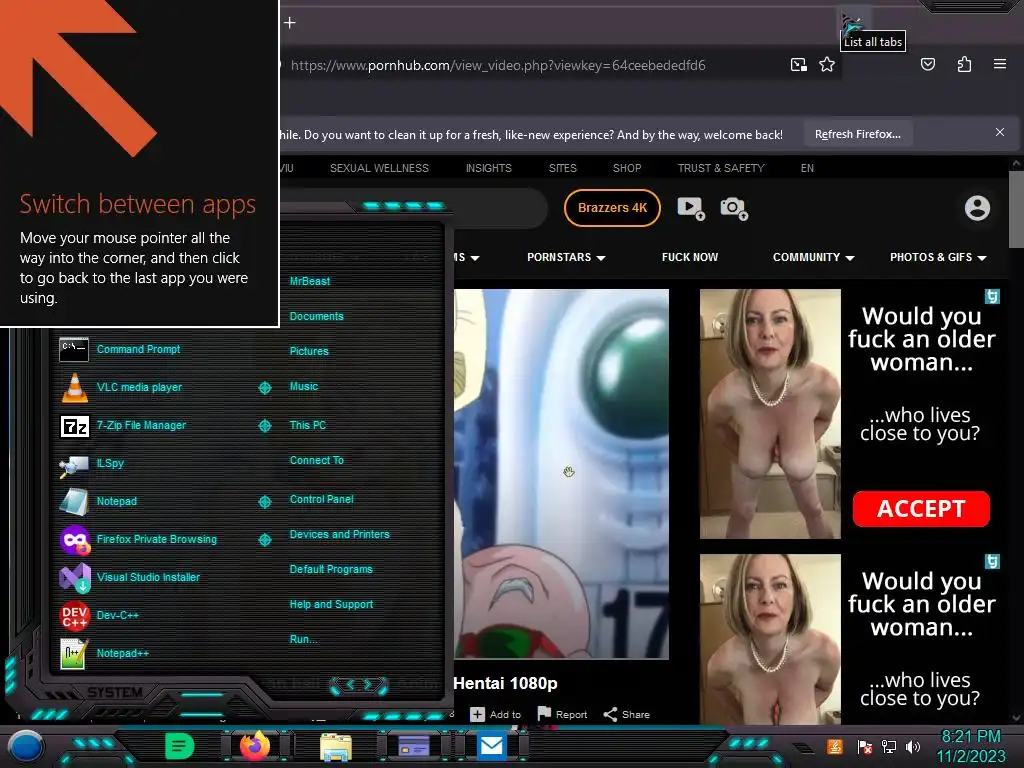Open the MrBeast user folder link
The height and width of the screenshot is (768, 1024).
[310, 281]
